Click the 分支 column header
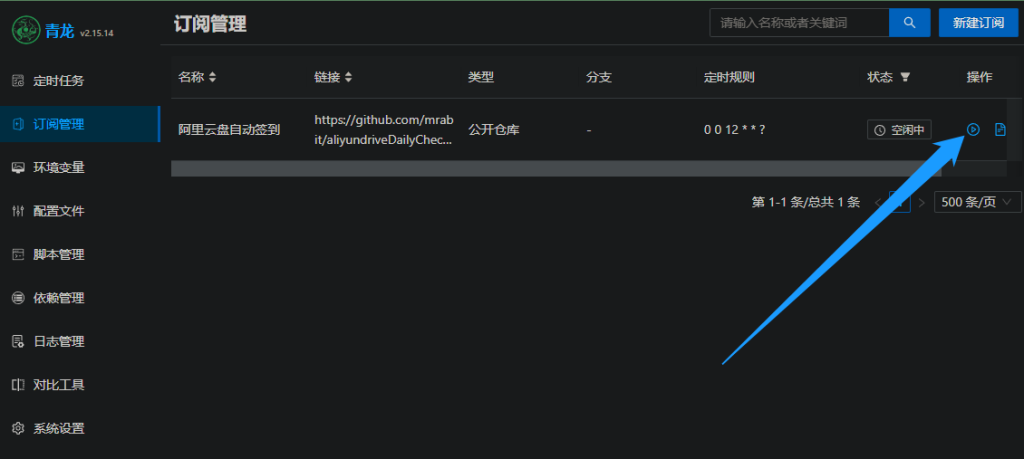This screenshot has height=459, width=1024. point(599,78)
